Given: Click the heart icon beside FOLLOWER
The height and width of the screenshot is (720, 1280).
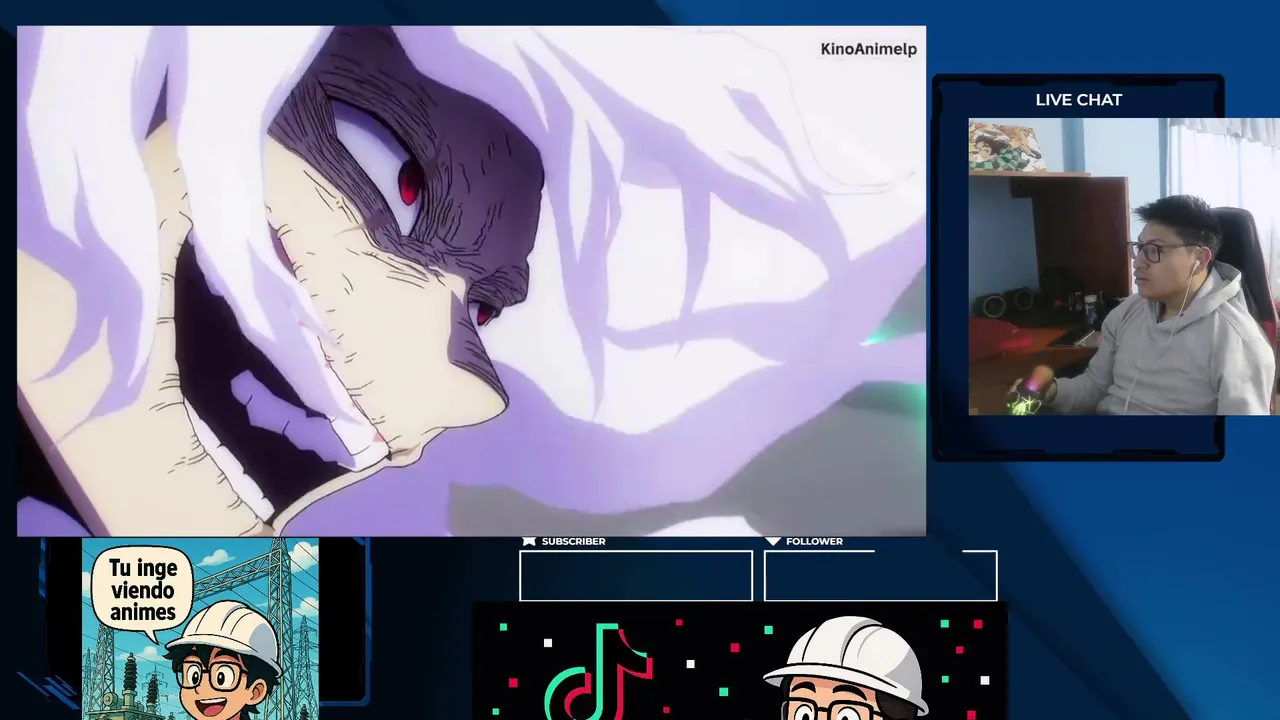Looking at the screenshot, I should [773, 541].
